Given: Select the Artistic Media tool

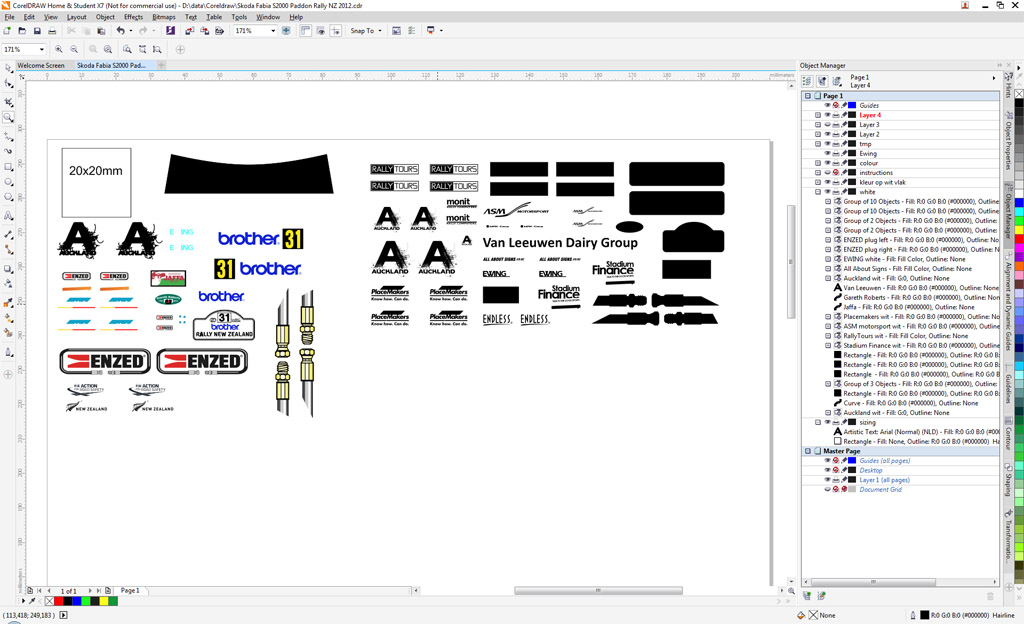Looking at the screenshot, I should coord(8,151).
